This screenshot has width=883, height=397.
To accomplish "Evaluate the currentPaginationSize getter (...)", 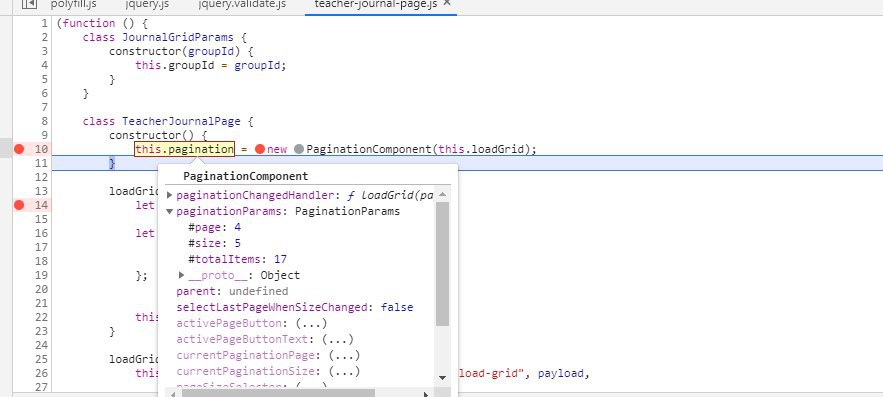I will pos(344,372).
